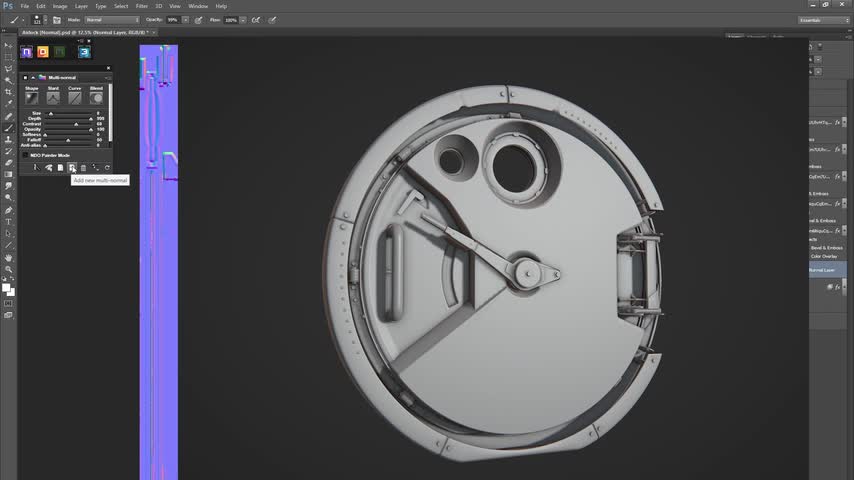This screenshot has width=854, height=480.
Task: Collapse the Multi-normal section arrow
Action: [x=33, y=78]
